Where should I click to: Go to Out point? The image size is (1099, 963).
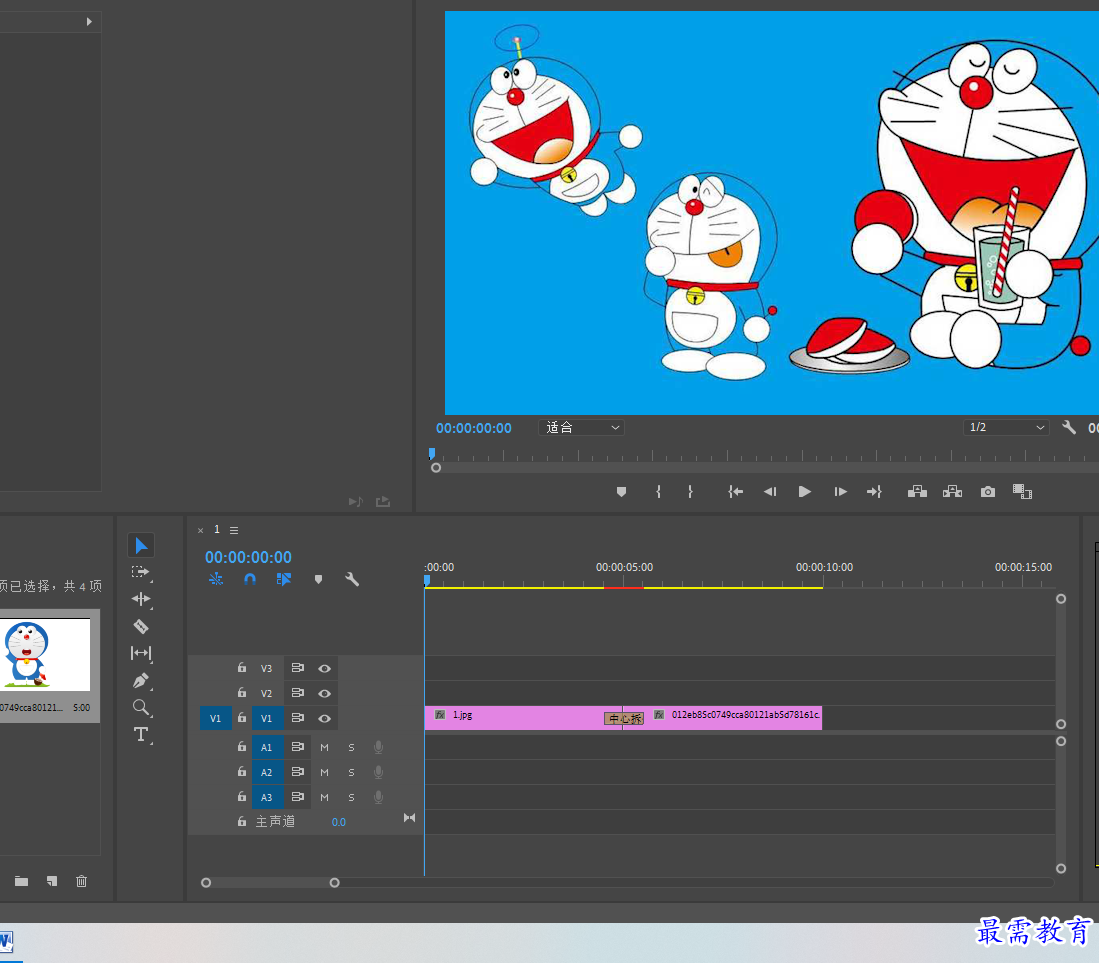(874, 492)
